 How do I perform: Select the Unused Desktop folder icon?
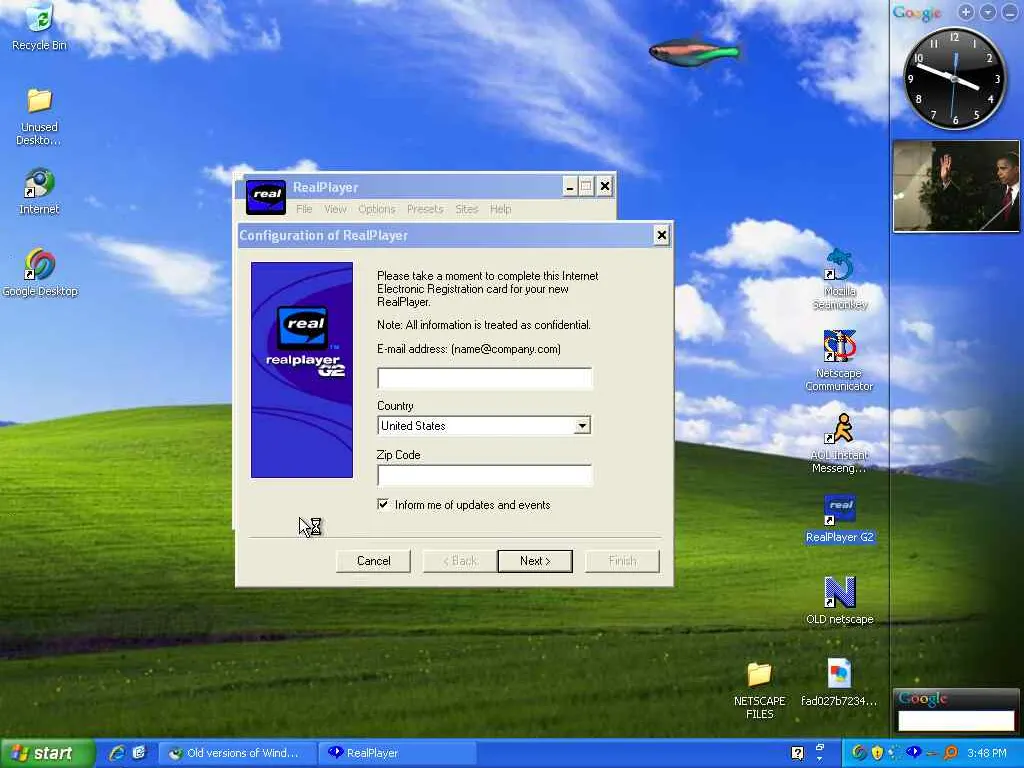(39, 116)
